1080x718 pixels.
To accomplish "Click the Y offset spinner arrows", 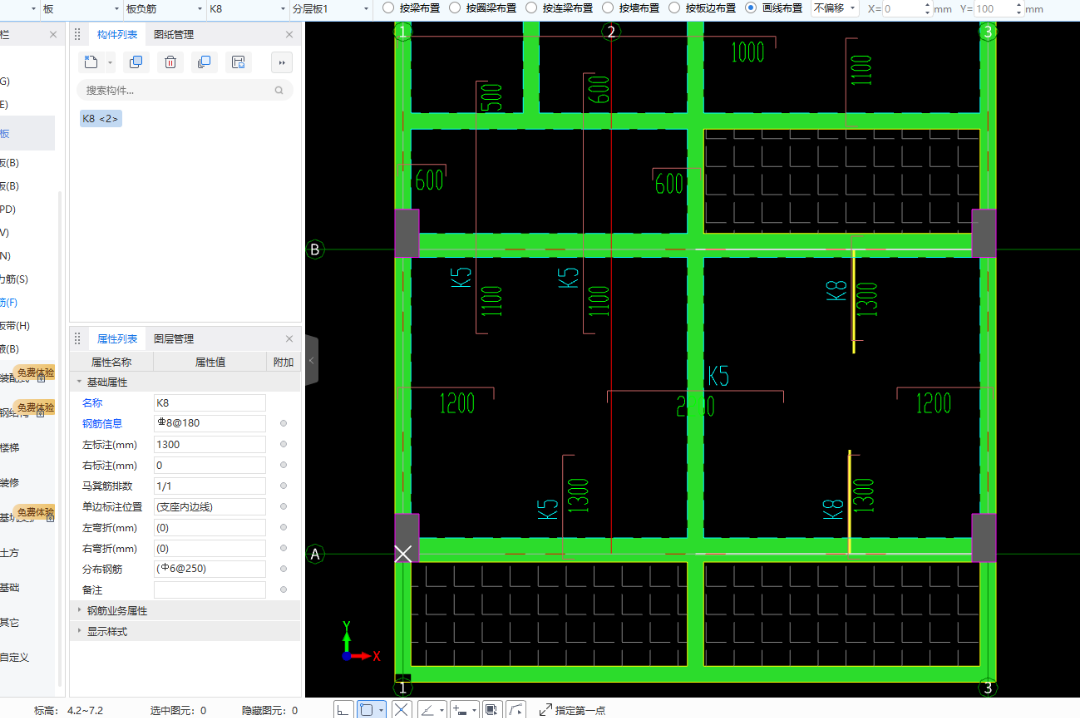I will point(1019,9).
